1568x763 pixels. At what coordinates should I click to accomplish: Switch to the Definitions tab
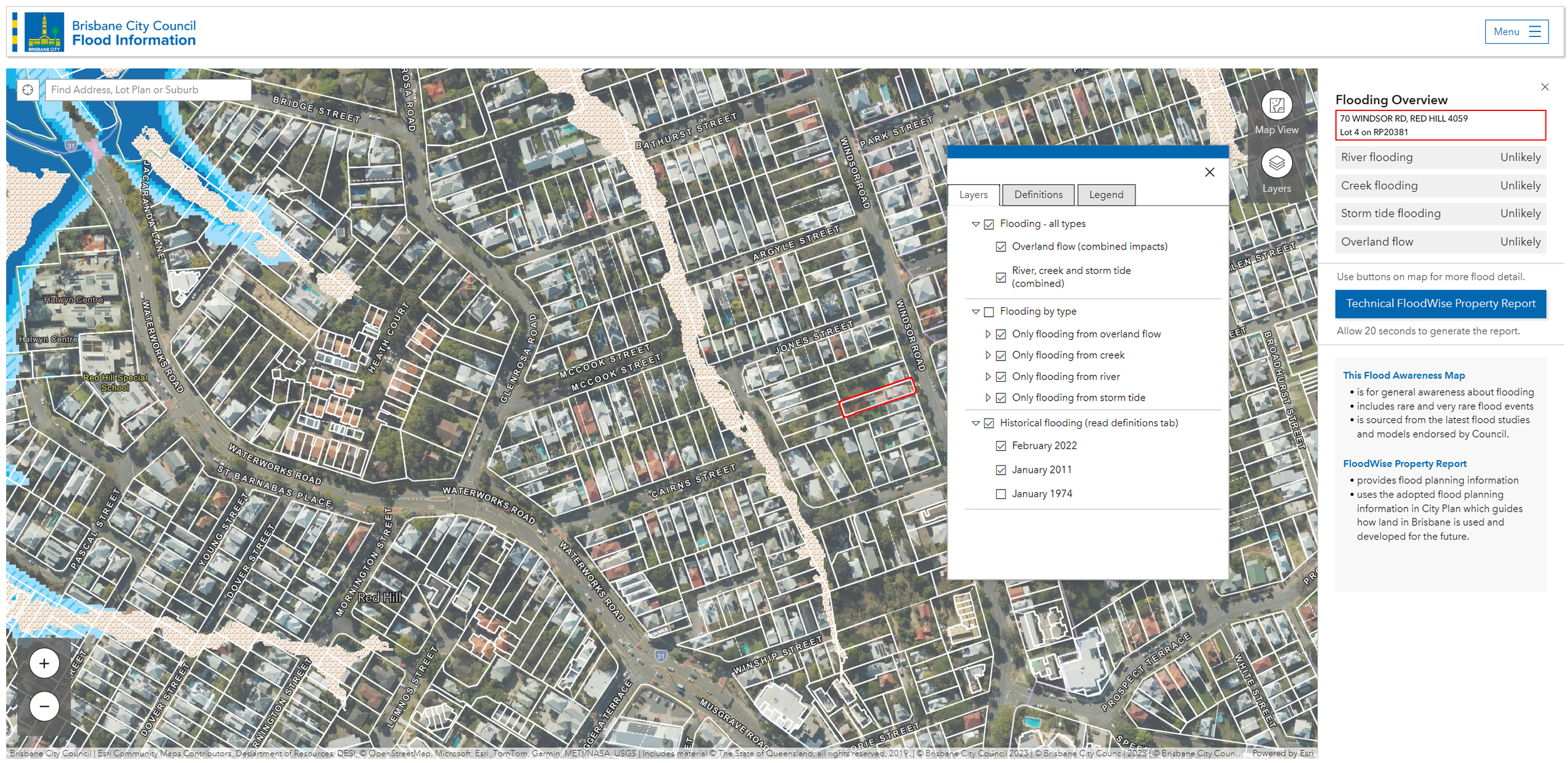point(1038,195)
